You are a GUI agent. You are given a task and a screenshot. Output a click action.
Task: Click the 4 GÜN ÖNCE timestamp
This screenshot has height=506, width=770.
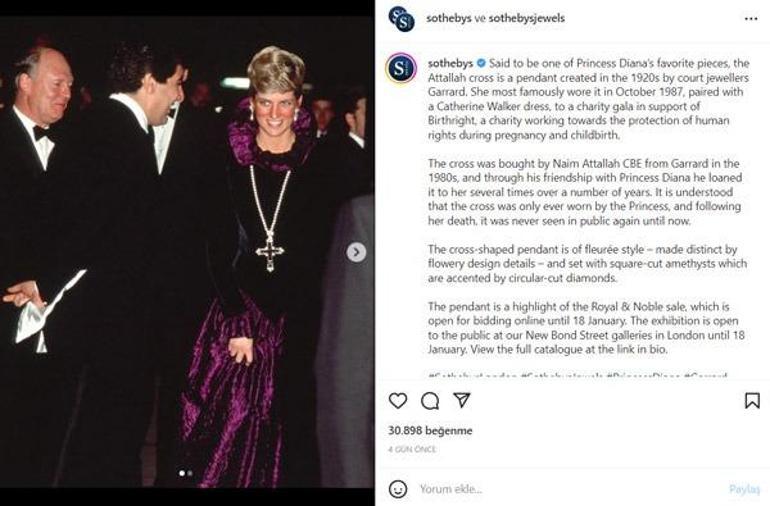[410, 449]
